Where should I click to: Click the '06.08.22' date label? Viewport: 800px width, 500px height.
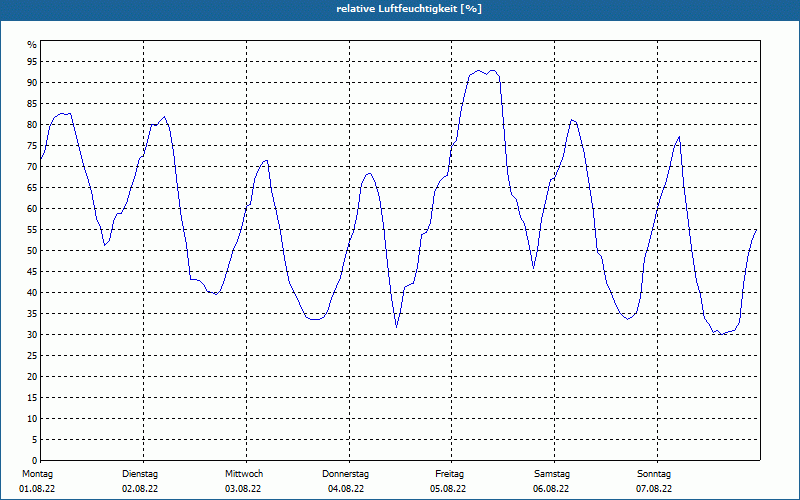pos(551,489)
